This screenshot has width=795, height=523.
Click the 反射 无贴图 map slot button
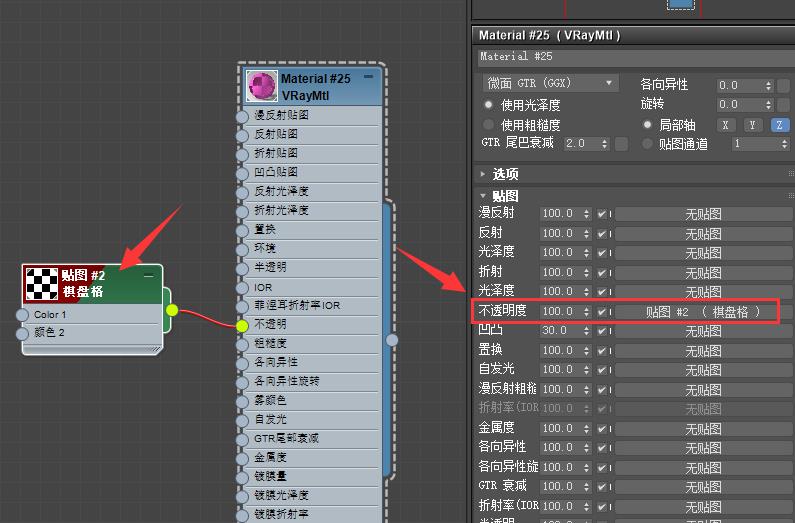[703, 234]
